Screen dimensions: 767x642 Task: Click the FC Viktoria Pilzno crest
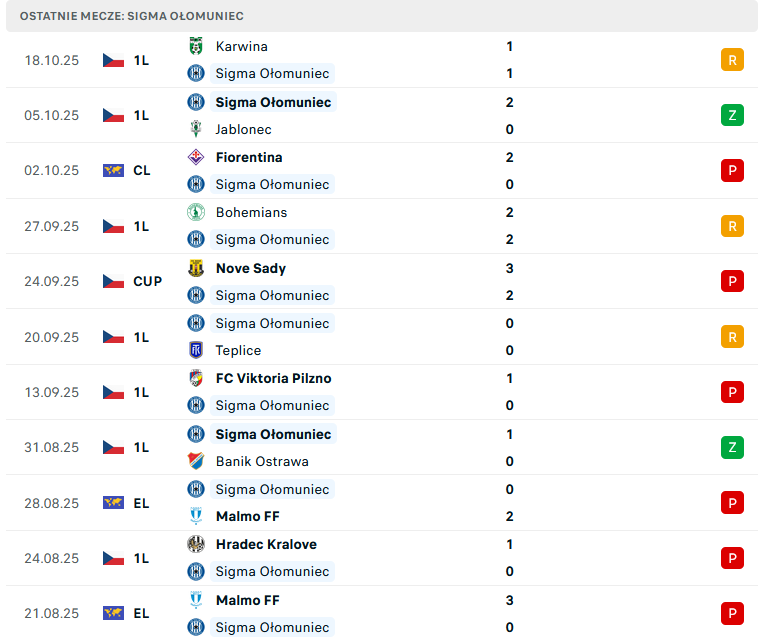(x=196, y=378)
